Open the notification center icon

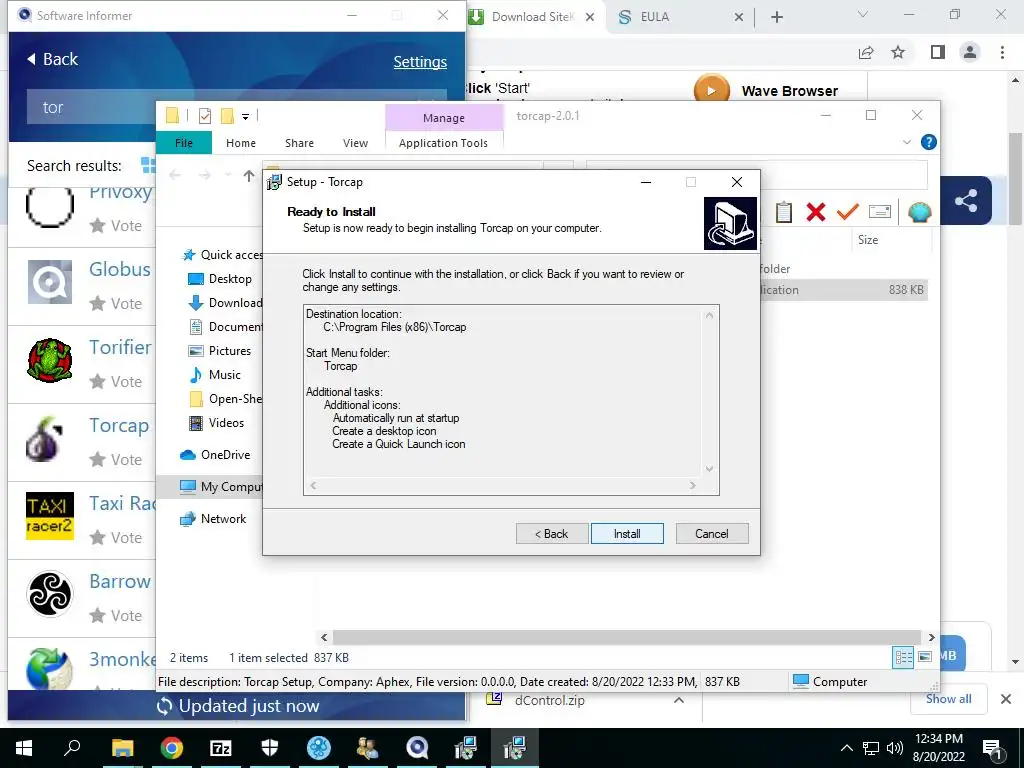(993, 748)
